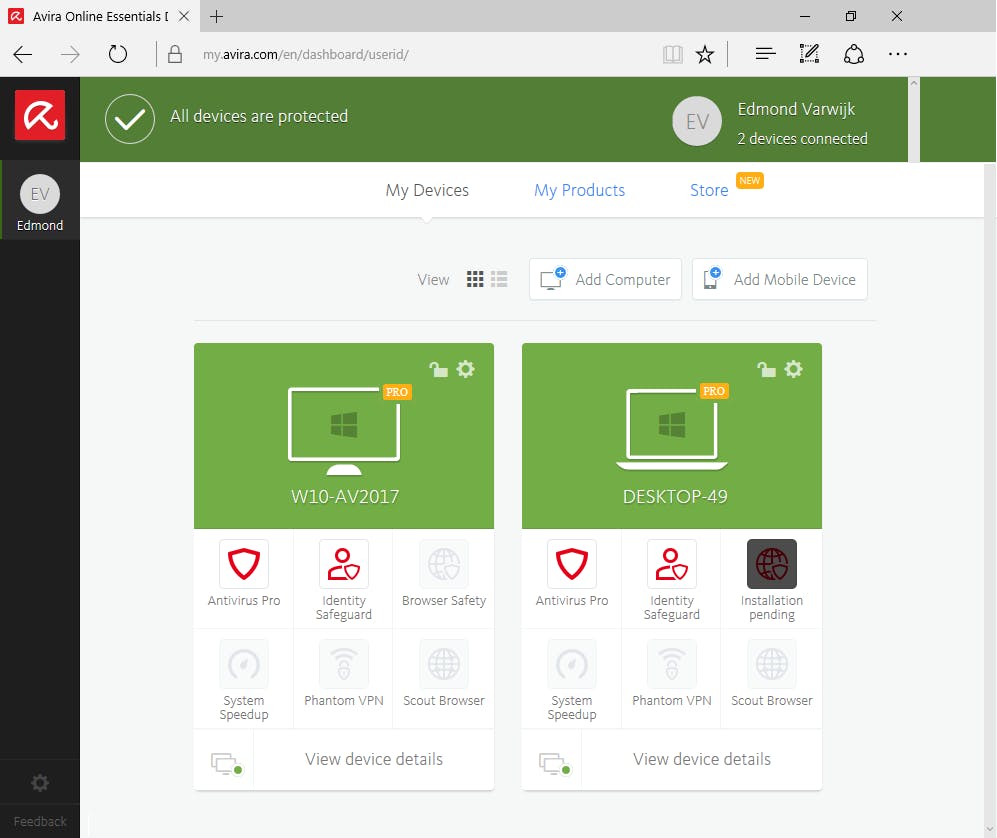Toggle reading view in the address bar
Viewport: 997px width, 838px height.
pos(673,55)
